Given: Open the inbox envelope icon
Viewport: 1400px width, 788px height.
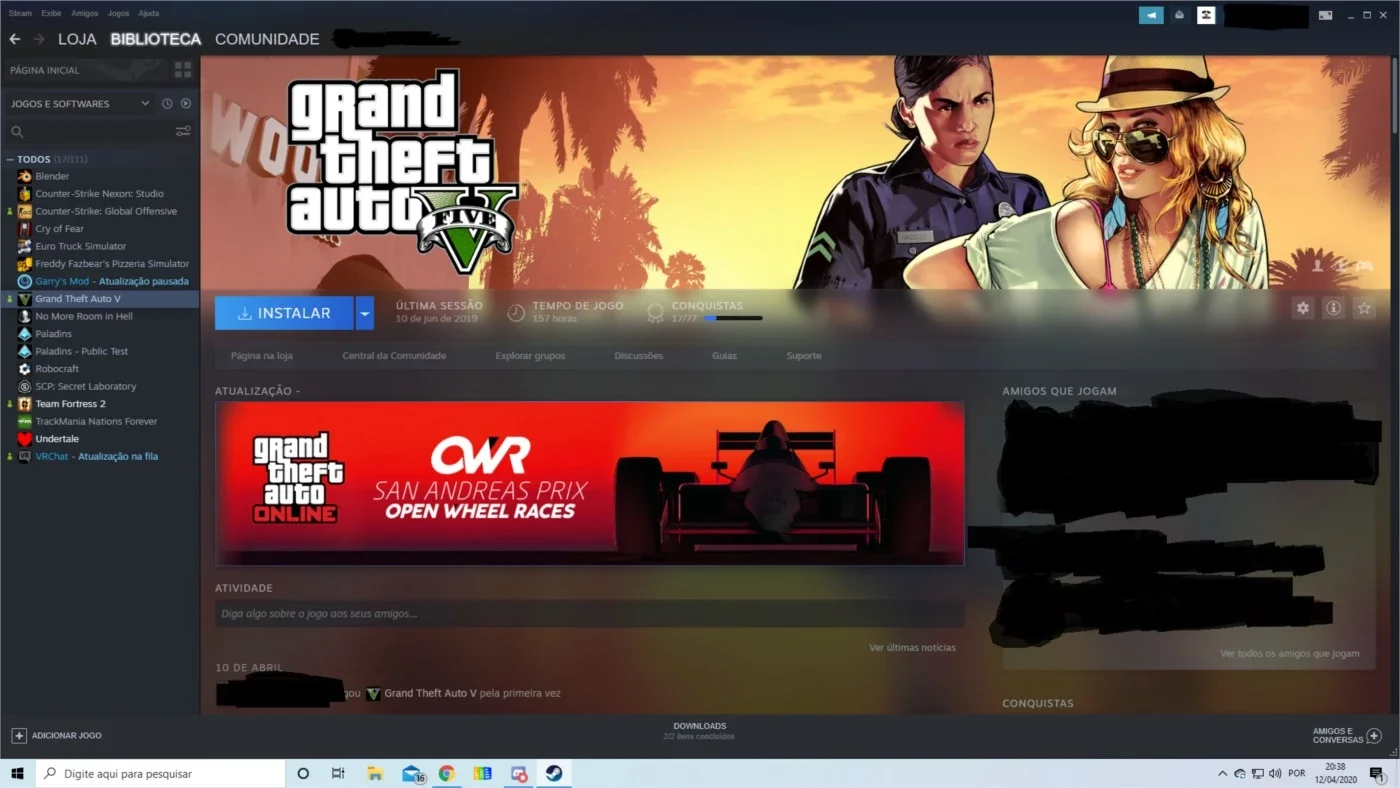Looking at the screenshot, I should click(x=1180, y=15).
